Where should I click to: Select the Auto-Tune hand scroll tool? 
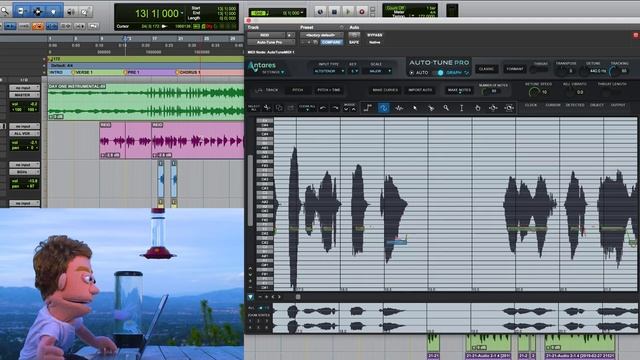tap(478, 108)
